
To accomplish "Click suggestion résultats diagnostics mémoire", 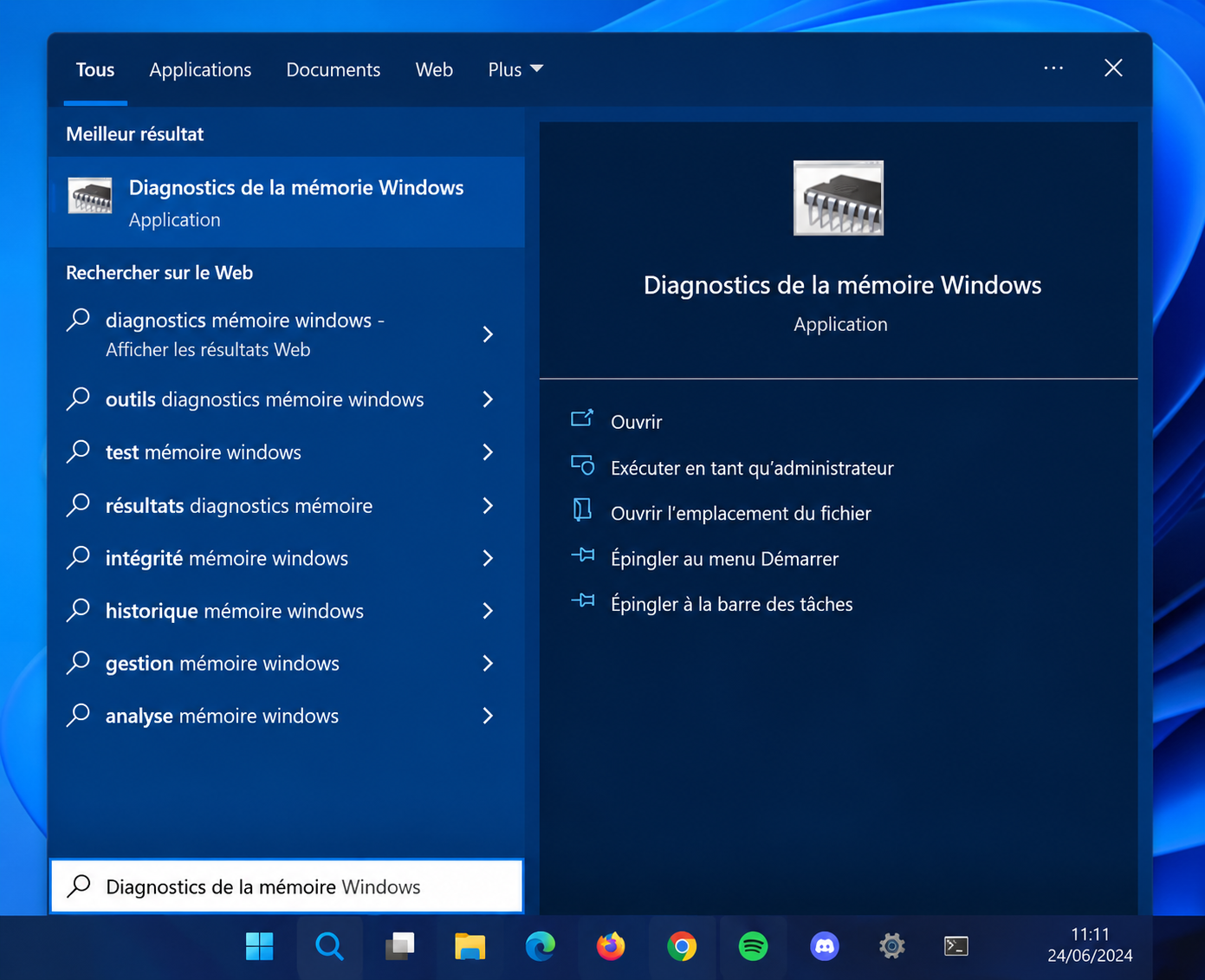I will point(239,506).
